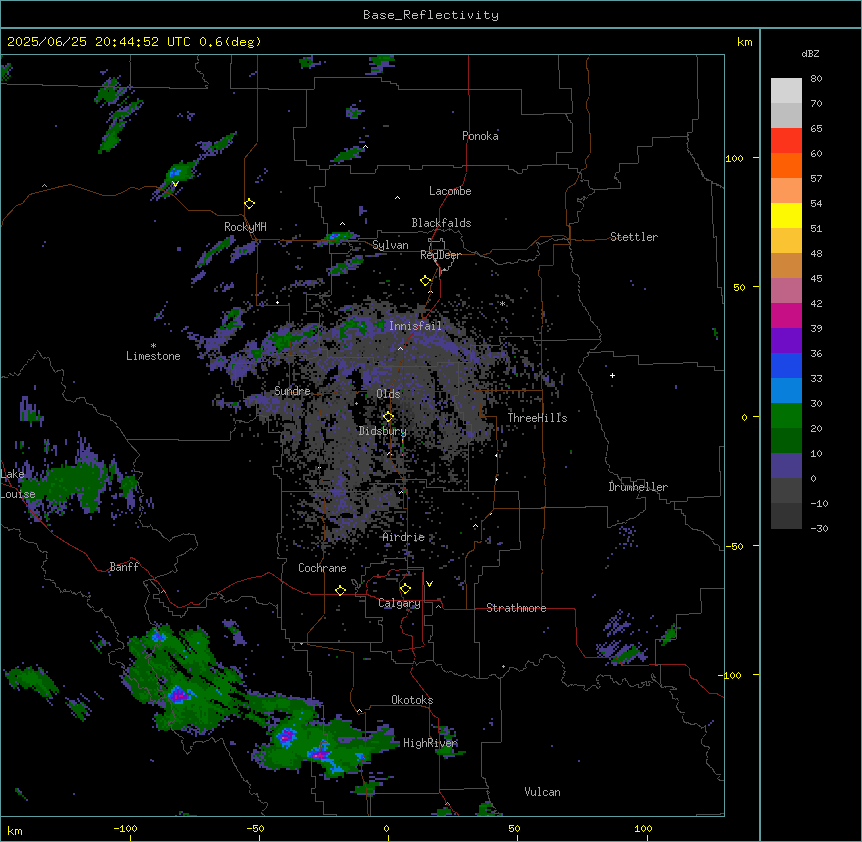Select the magenta 39-42 dBZ swatch
The image size is (862, 842).
[x=786, y=315]
